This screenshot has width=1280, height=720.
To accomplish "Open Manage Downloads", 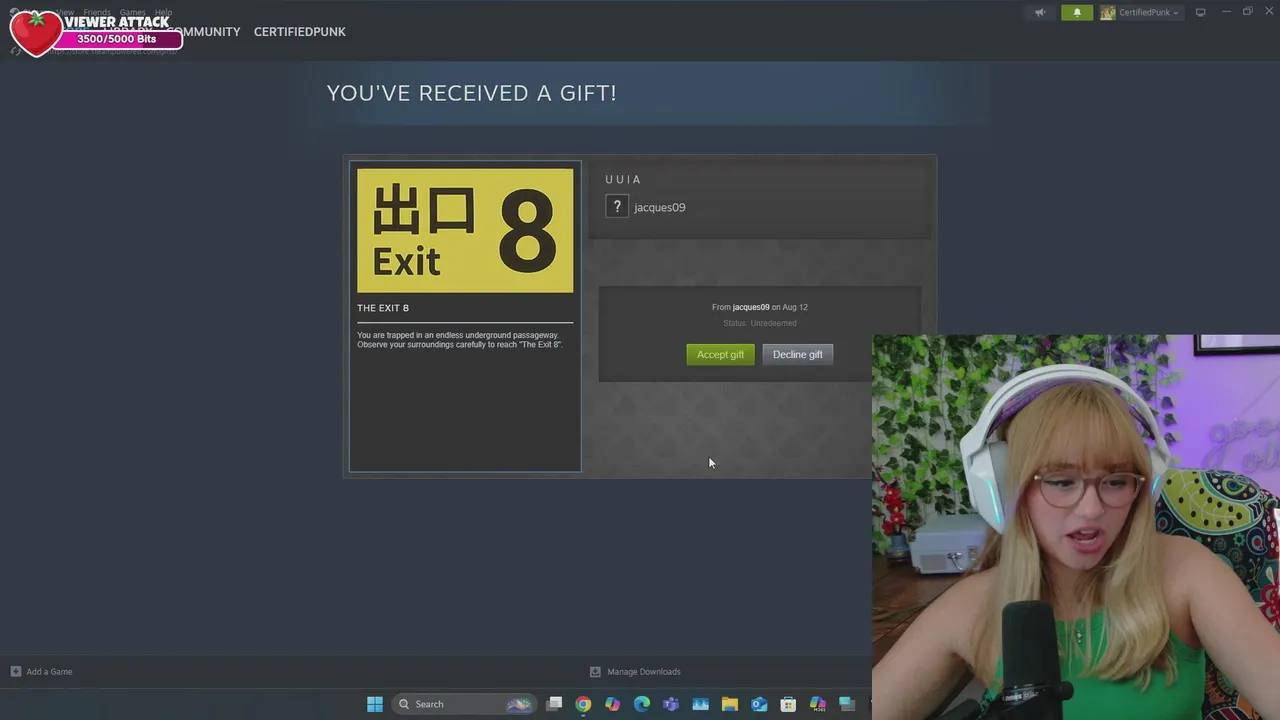I will (635, 671).
